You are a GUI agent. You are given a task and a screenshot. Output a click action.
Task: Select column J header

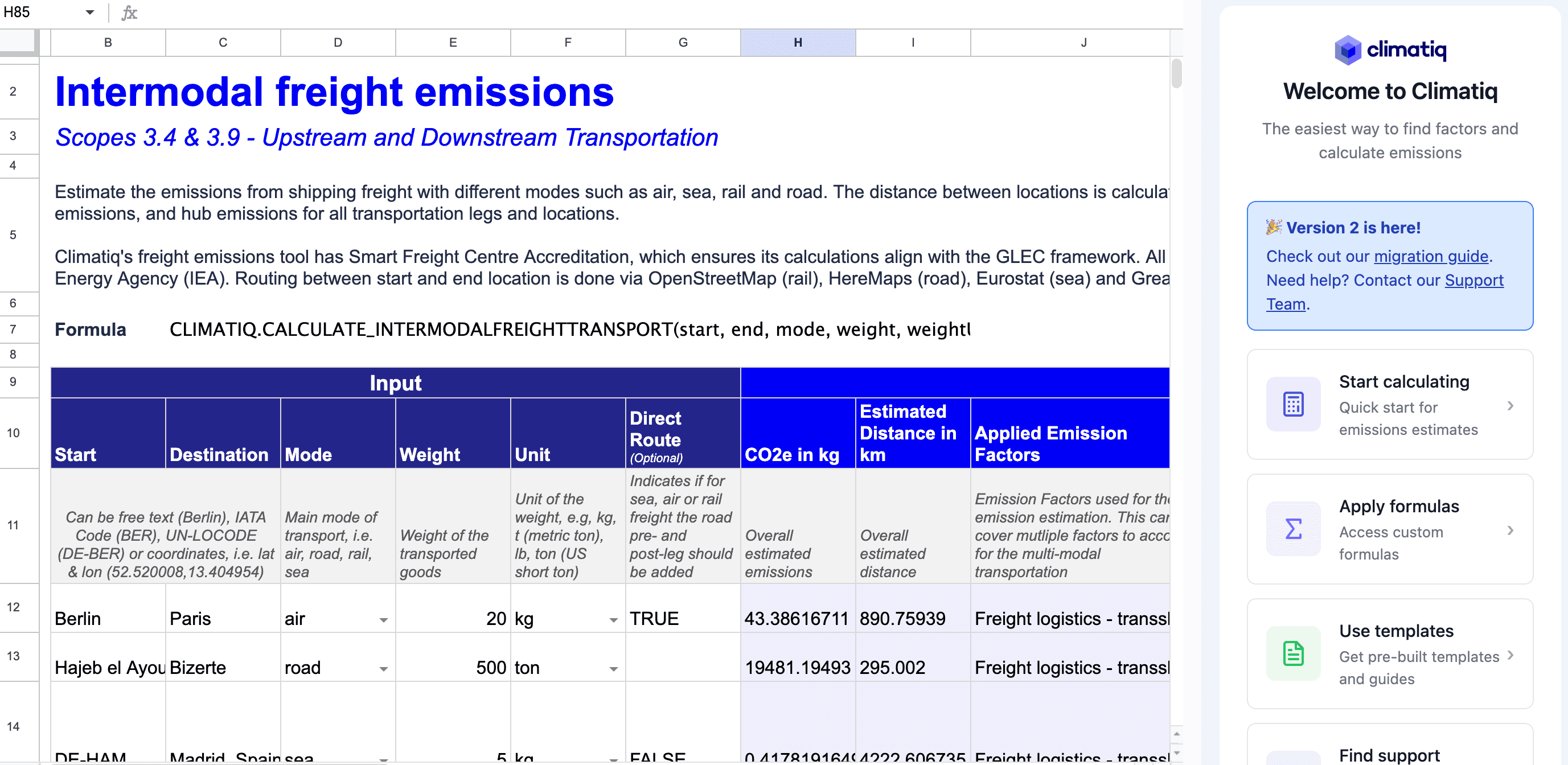1083,43
